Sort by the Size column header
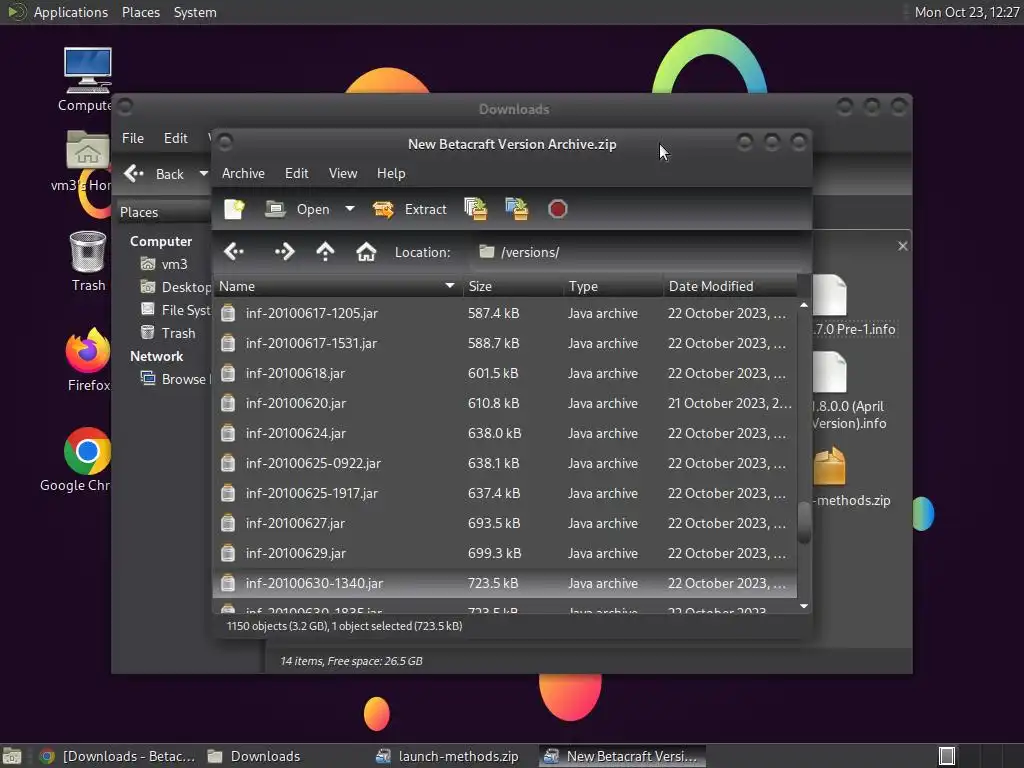This screenshot has height=768, width=1024. 513,286
